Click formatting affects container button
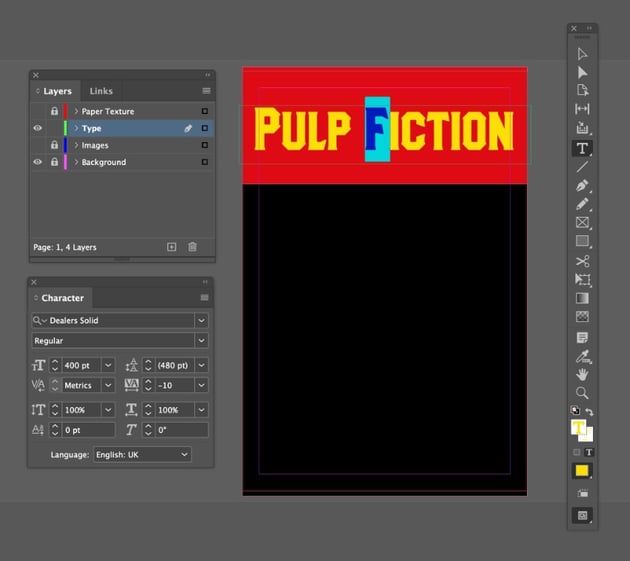Image resolution: width=630 pixels, height=561 pixels. click(577, 452)
